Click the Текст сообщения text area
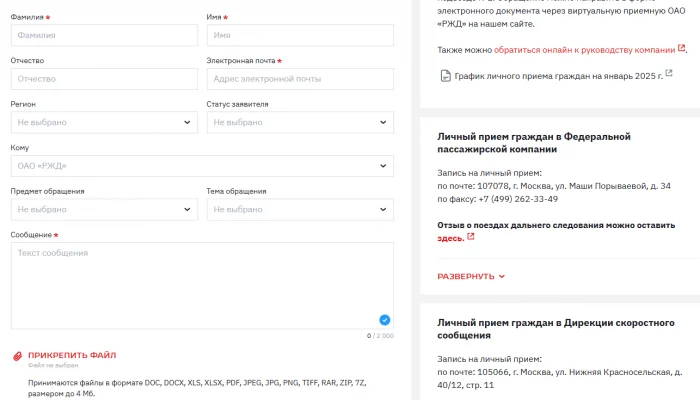700x400 pixels. click(202, 285)
